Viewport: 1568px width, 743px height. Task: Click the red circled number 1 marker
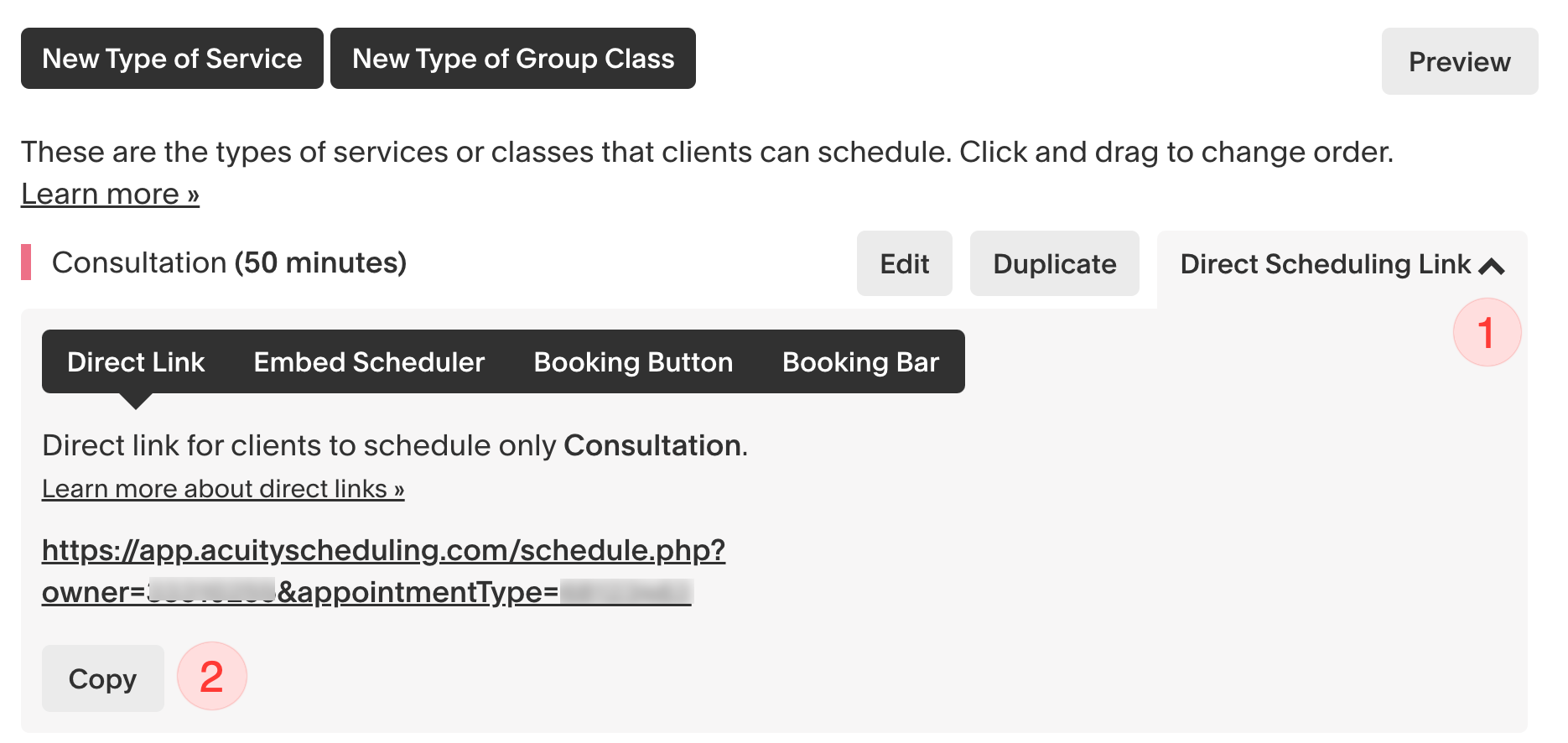click(1487, 332)
